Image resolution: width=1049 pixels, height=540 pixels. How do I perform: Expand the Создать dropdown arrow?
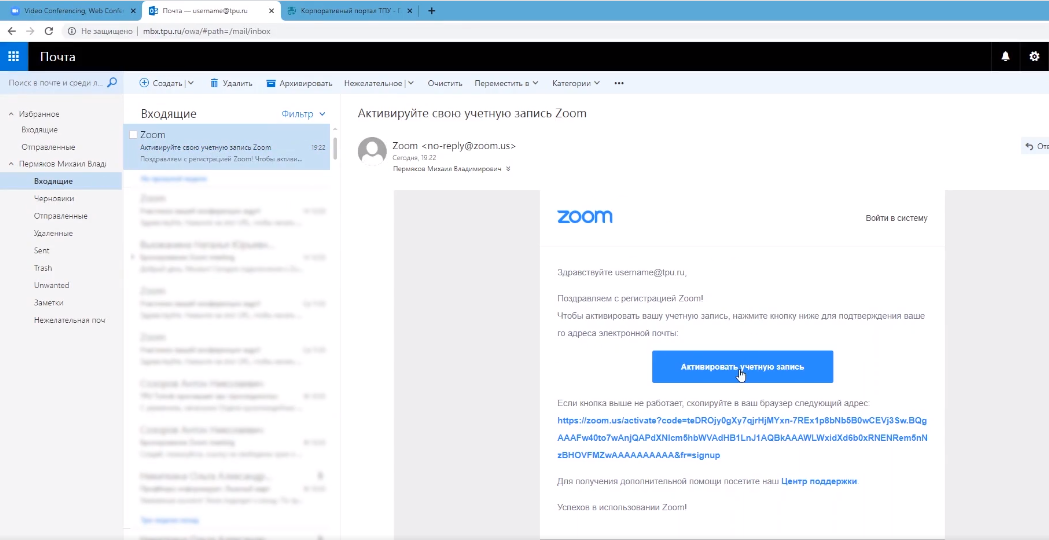tap(191, 83)
